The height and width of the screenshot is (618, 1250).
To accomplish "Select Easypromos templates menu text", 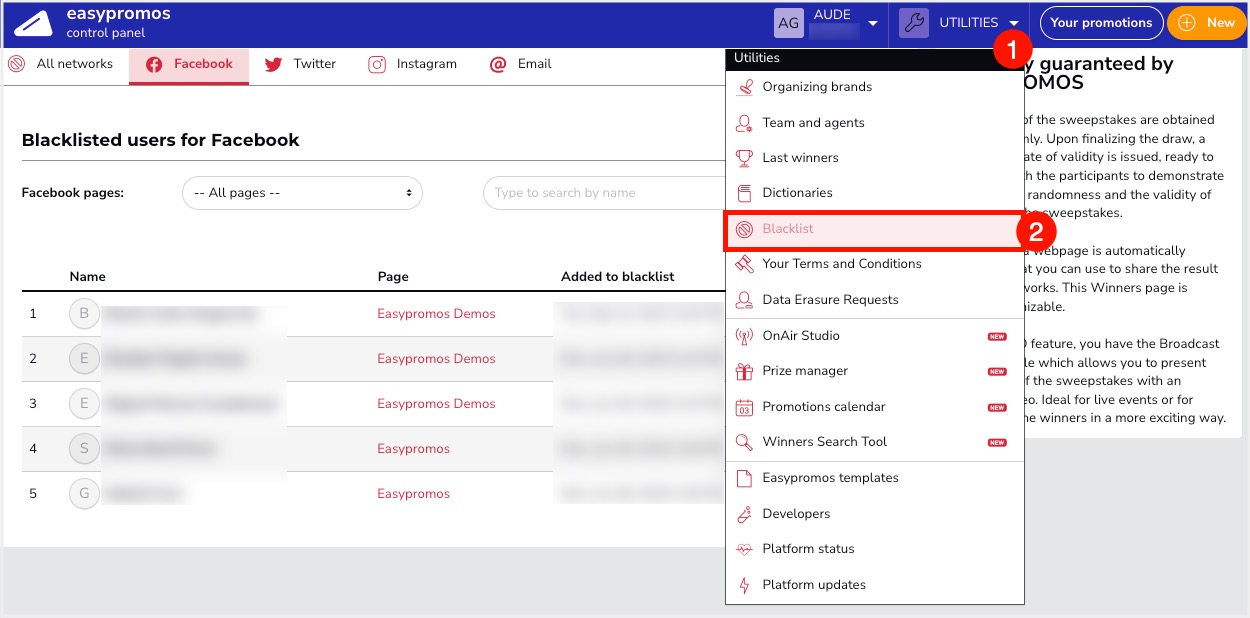I will [830, 478].
